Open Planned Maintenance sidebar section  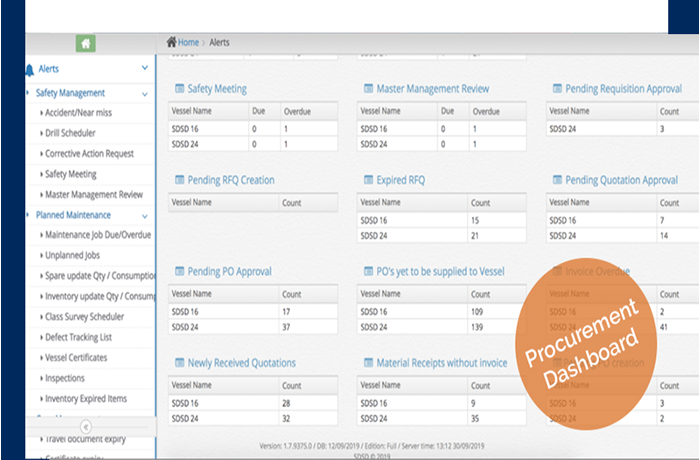pos(73,215)
